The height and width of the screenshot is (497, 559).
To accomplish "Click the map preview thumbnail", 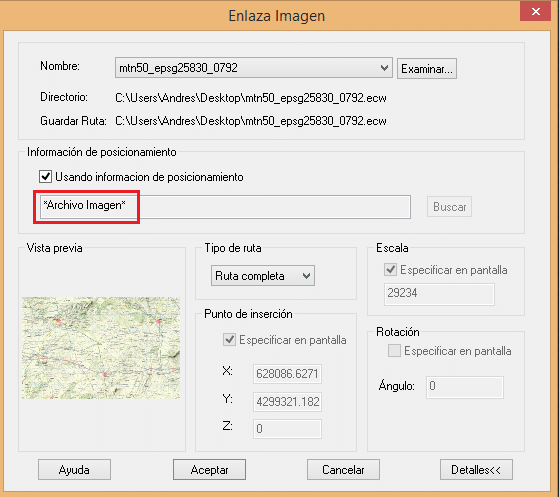I will pyautogui.click(x=101, y=348).
